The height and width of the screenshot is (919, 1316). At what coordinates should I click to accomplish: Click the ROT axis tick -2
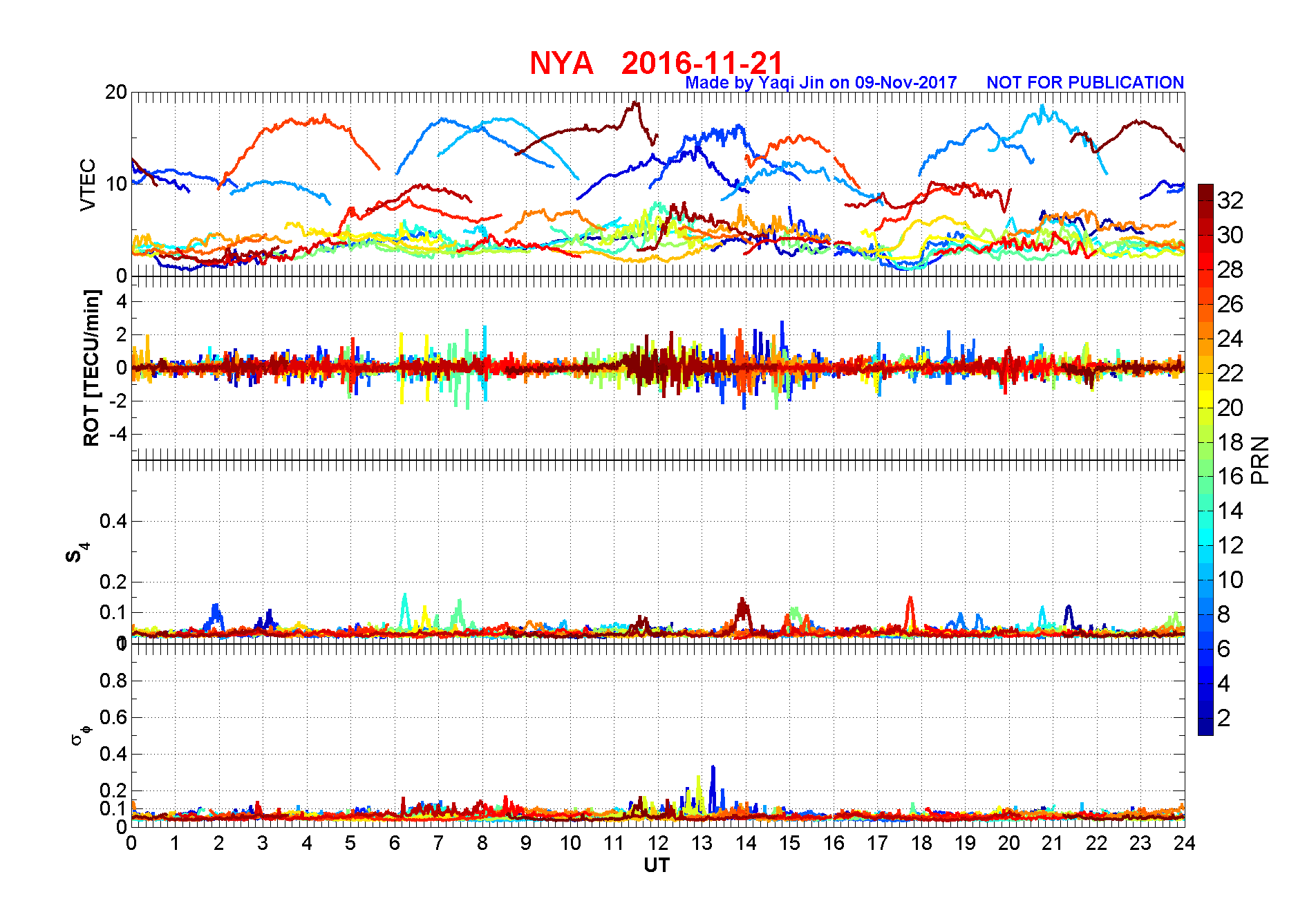[x=119, y=401]
